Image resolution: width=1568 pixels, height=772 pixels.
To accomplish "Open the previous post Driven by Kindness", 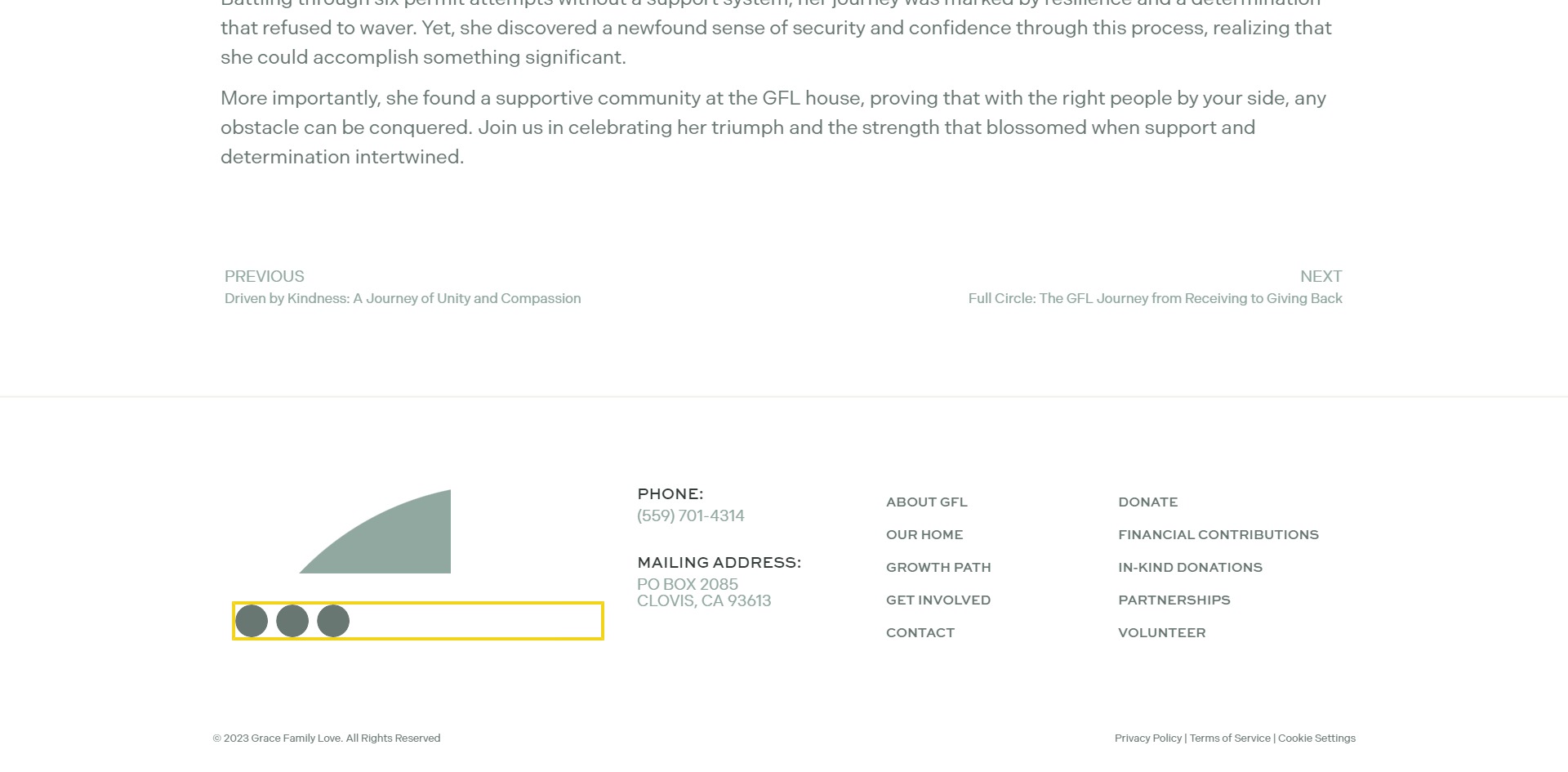I will 403,288.
